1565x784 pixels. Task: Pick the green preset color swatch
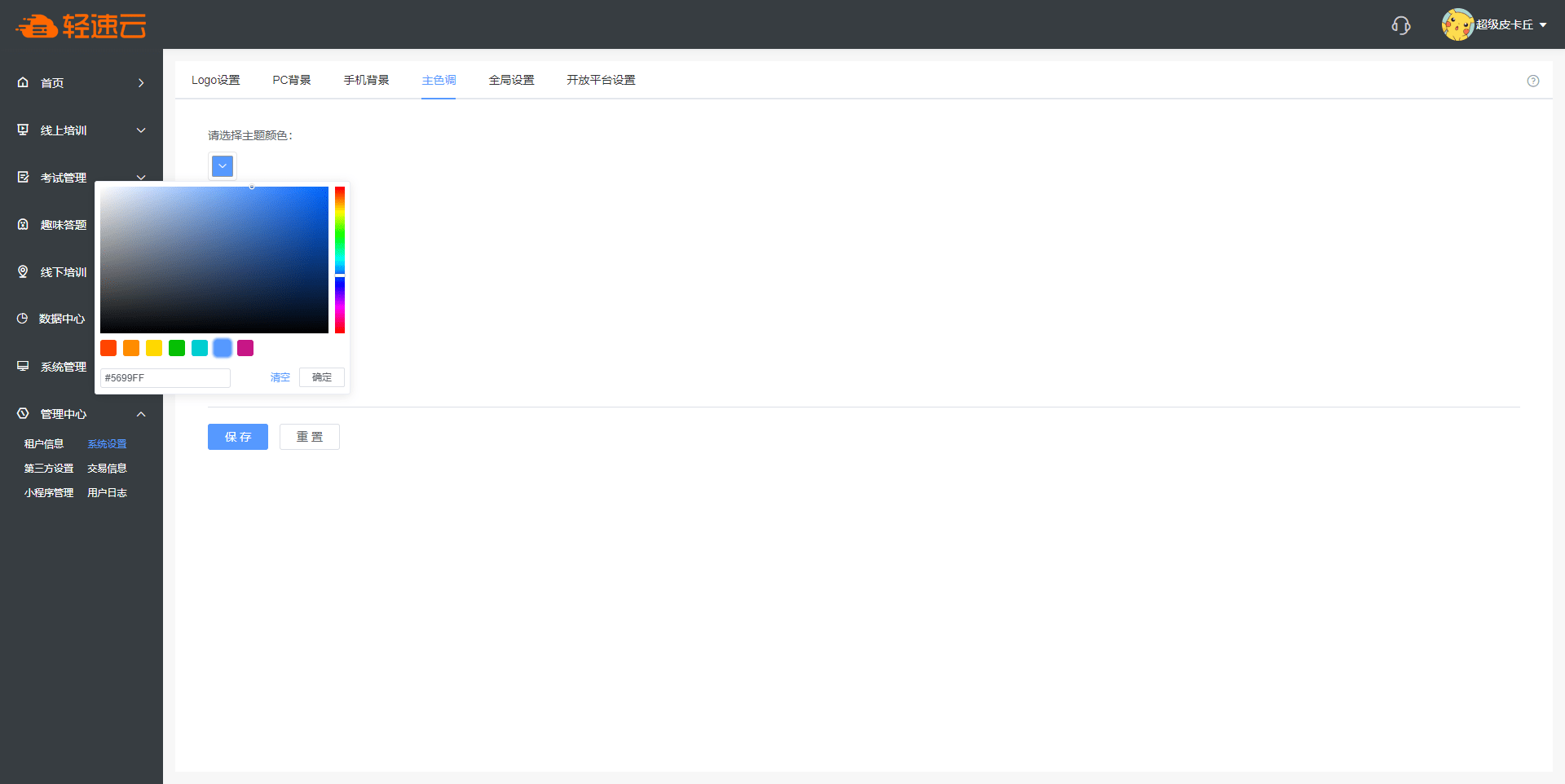[177, 348]
